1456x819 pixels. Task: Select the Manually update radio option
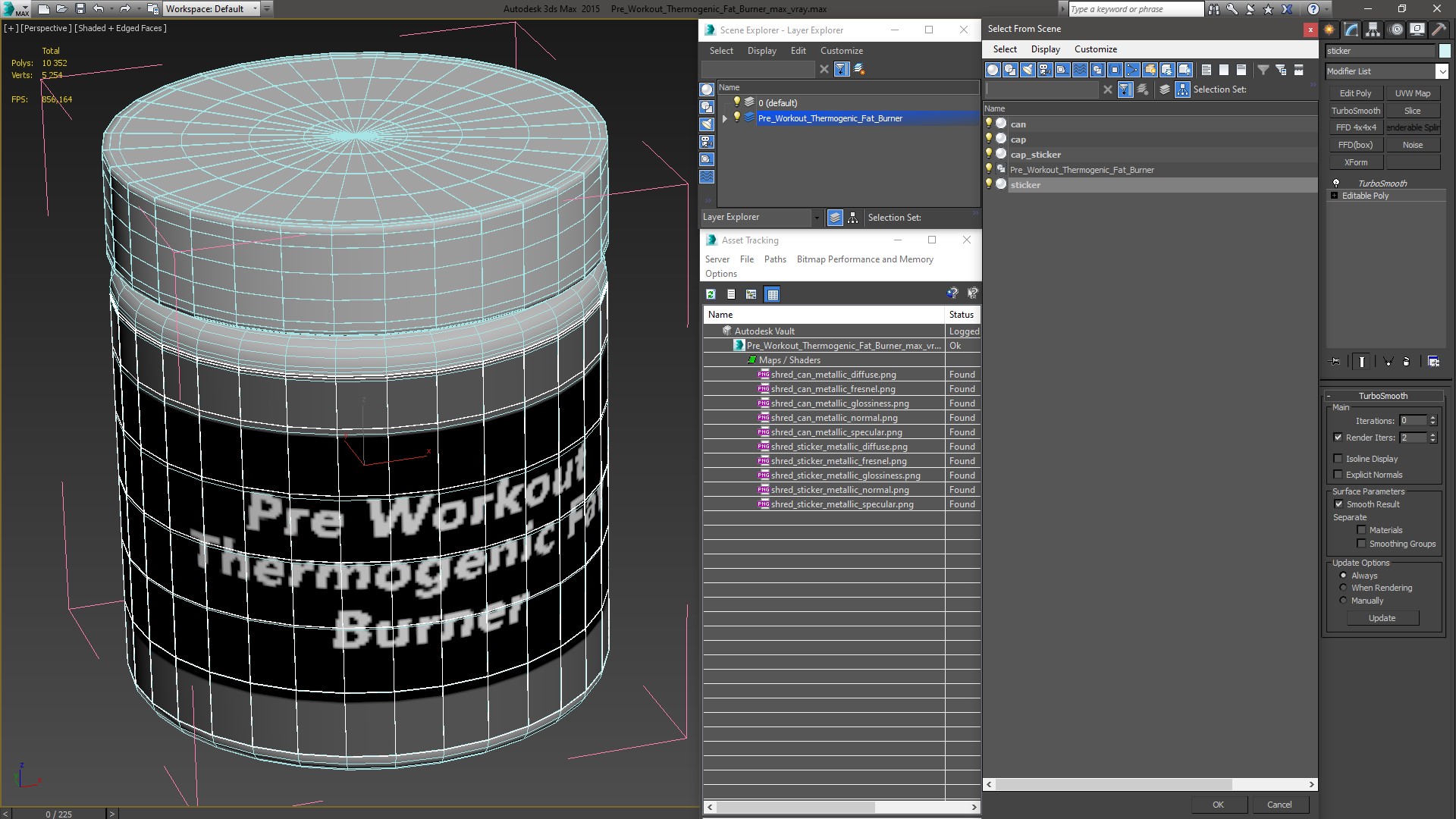[1343, 601]
